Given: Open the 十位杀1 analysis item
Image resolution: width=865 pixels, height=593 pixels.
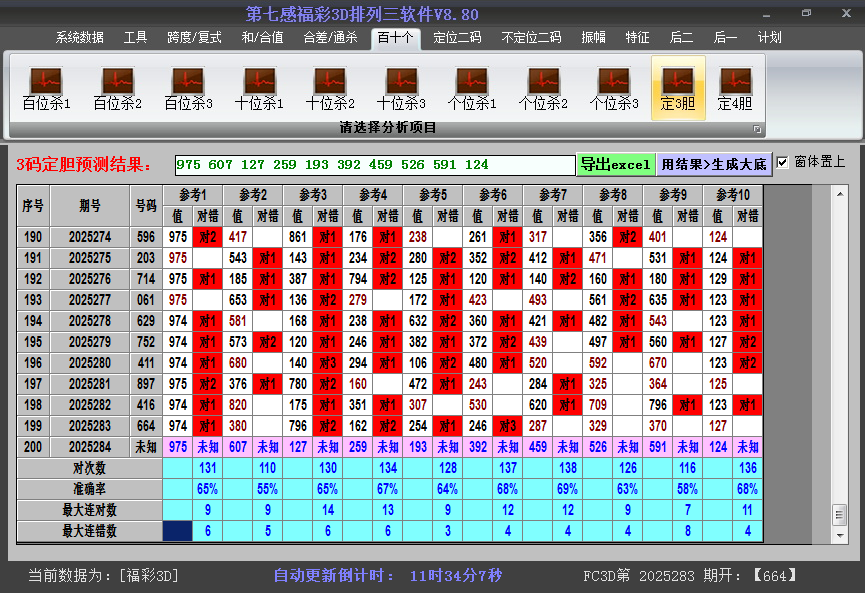Looking at the screenshot, I should coord(259,88).
